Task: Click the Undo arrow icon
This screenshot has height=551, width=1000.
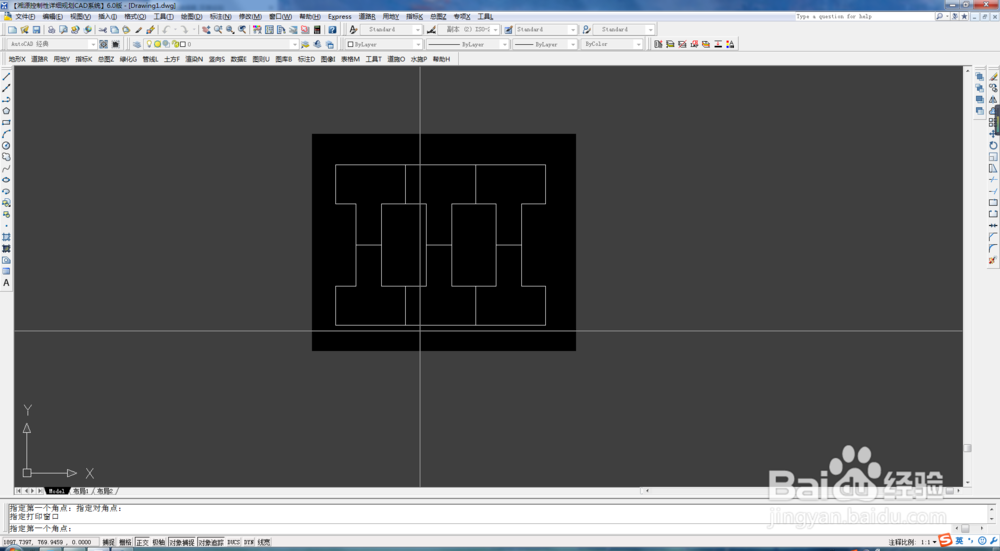Action: [x=166, y=30]
